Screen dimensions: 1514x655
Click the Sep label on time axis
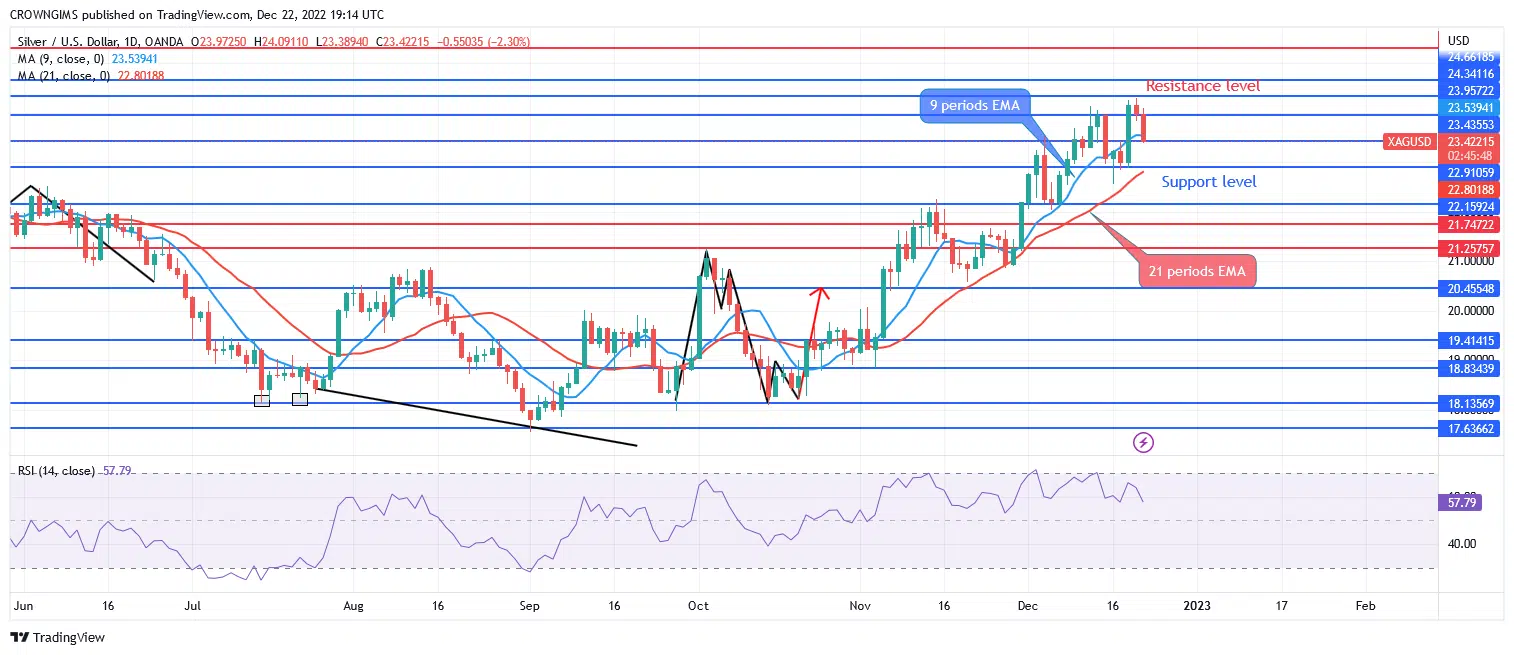click(530, 606)
